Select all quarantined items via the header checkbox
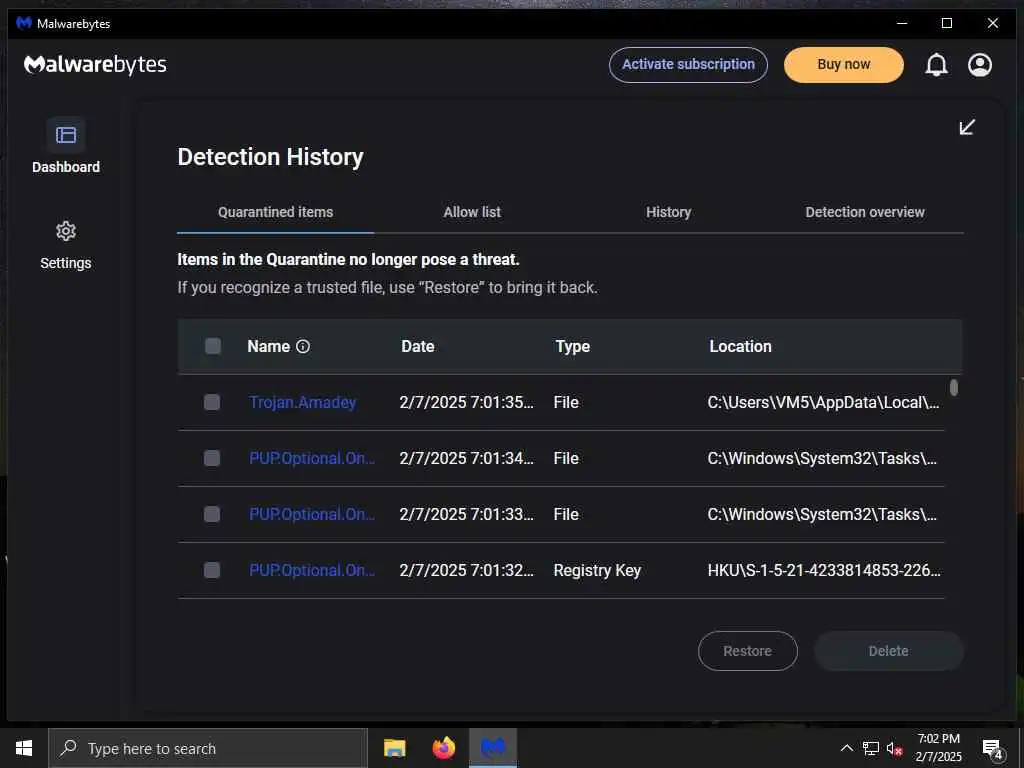 213,346
